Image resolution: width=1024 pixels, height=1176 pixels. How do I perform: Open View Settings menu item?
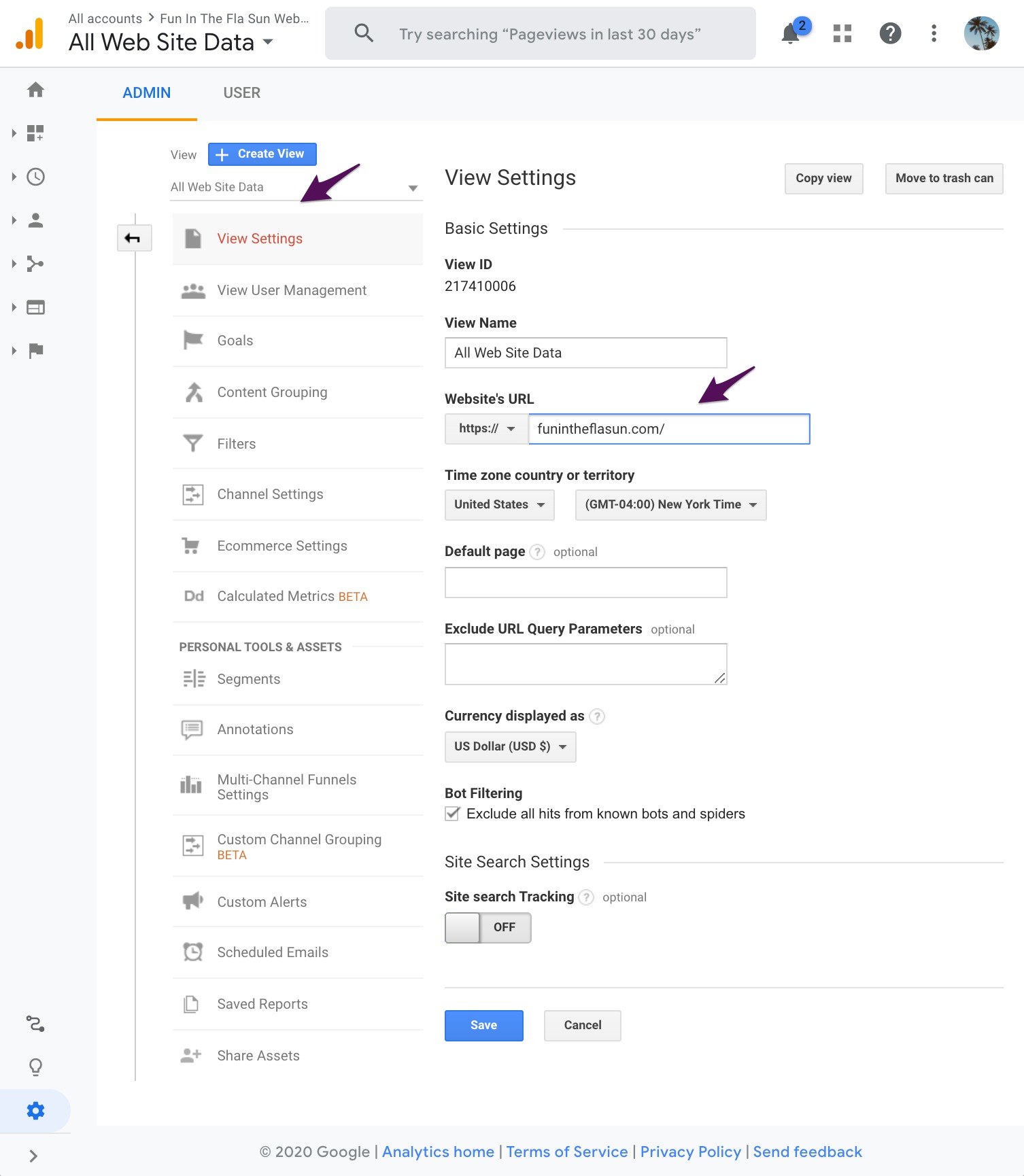click(x=298, y=239)
